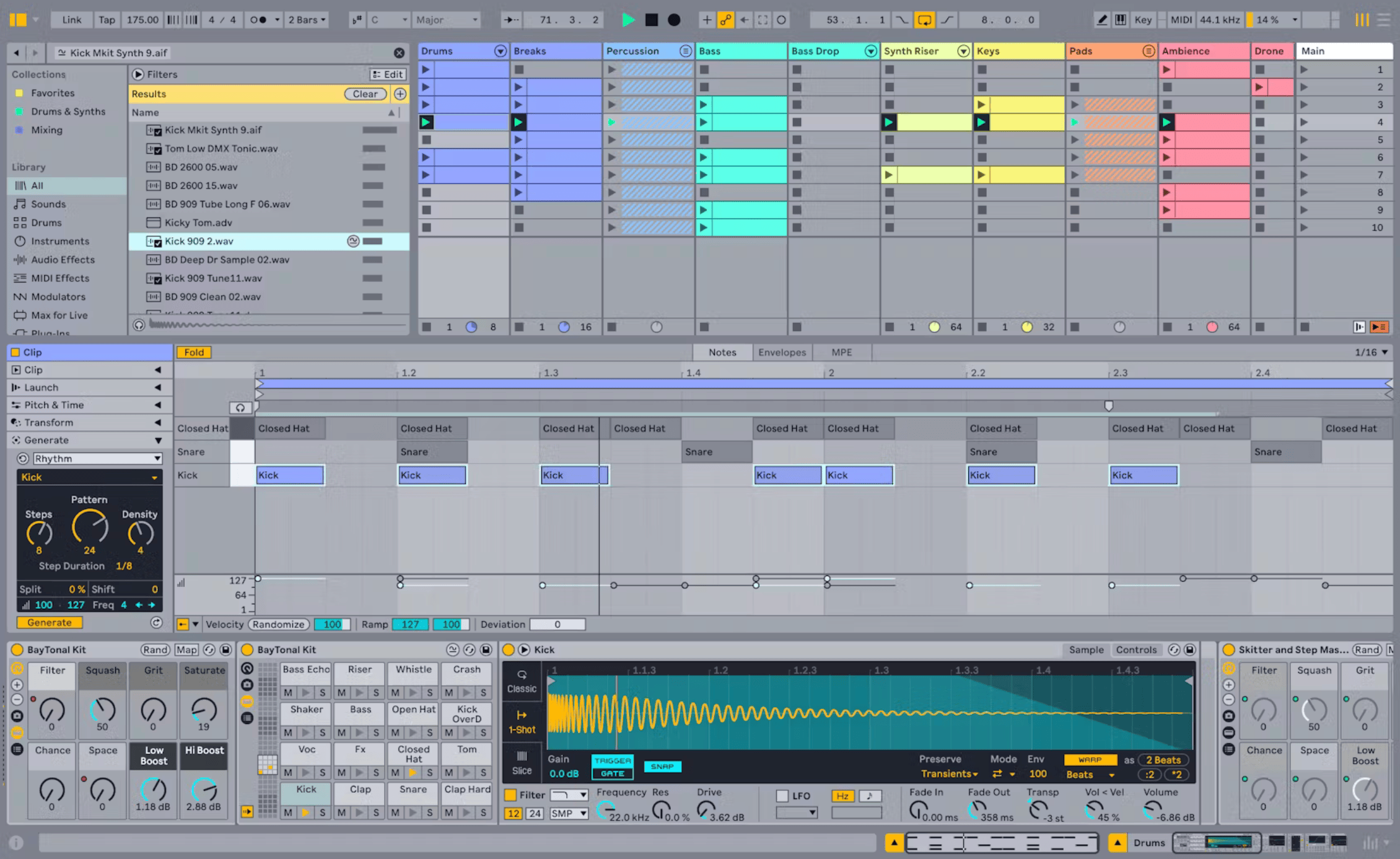Switch to the Envelopes tab
1400x859 pixels.
[x=782, y=352]
